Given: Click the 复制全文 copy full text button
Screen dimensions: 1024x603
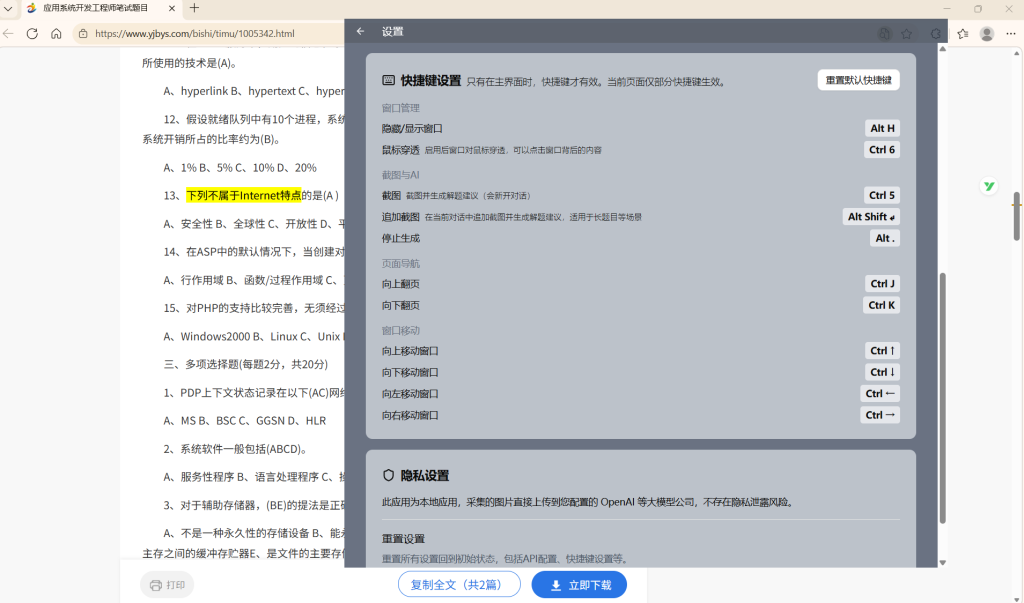Looking at the screenshot, I should (x=459, y=584).
